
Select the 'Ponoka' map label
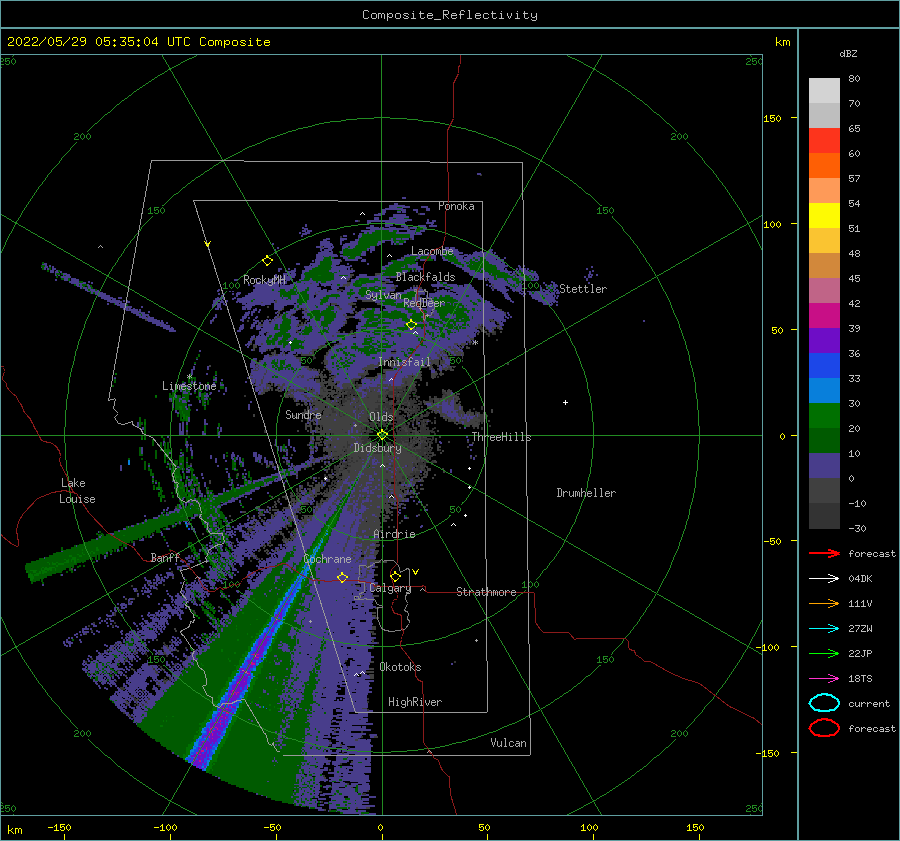coord(456,206)
